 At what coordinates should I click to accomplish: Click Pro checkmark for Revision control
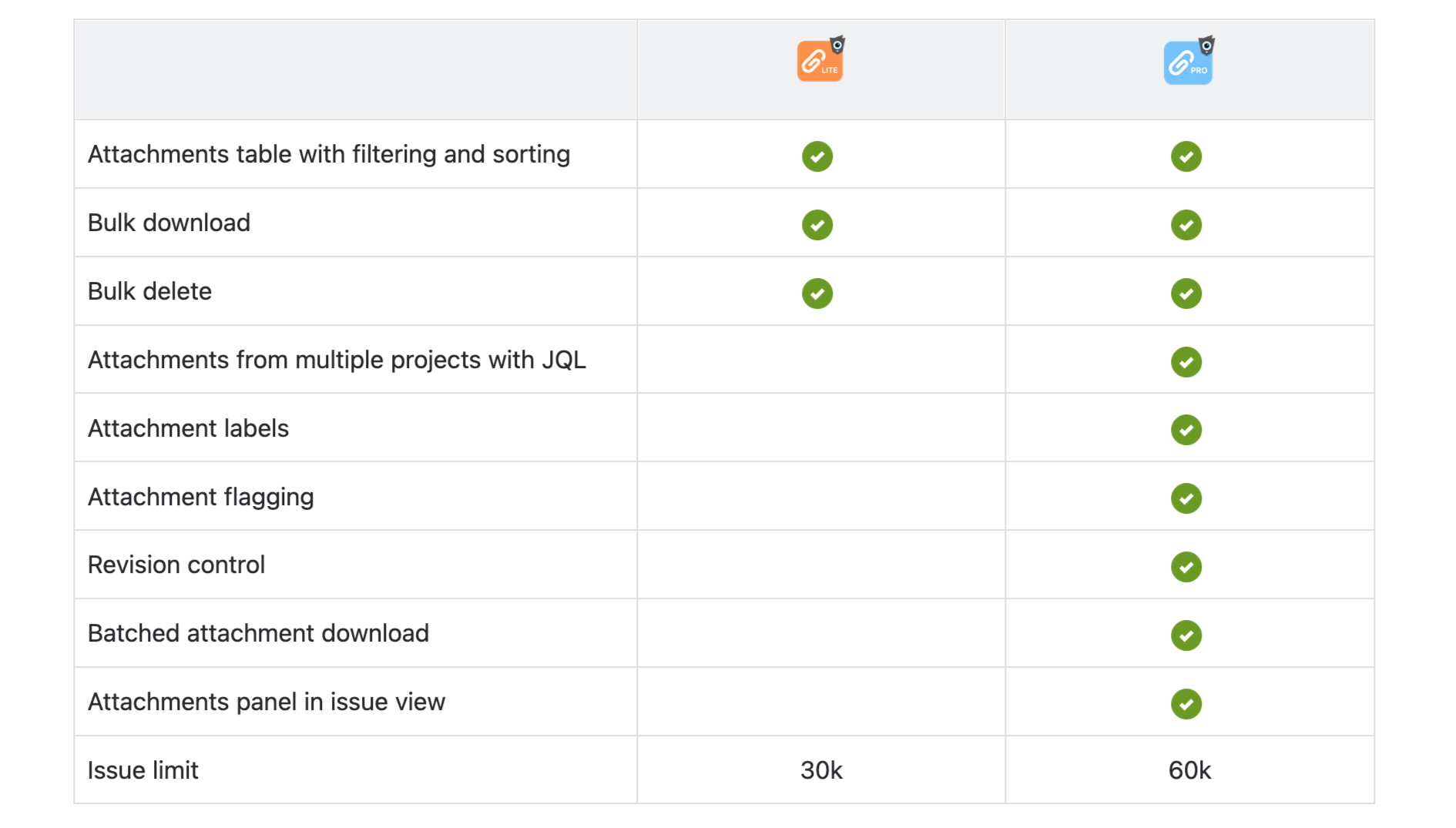pyautogui.click(x=1186, y=567)
